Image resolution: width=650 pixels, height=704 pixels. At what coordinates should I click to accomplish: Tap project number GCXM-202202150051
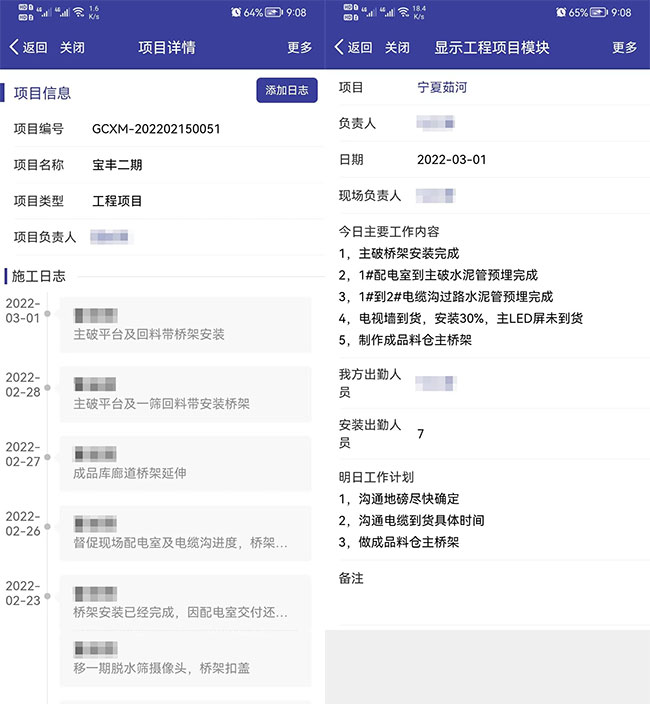click(x=156, y=129)
